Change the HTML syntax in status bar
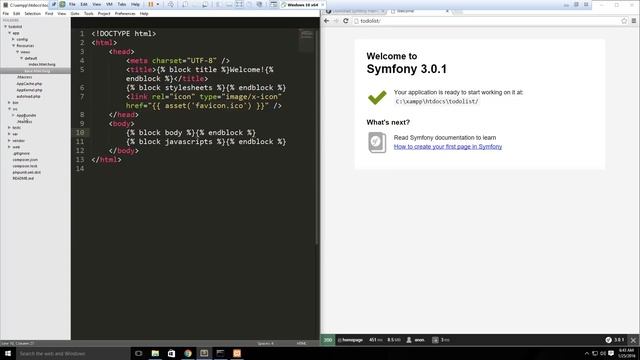 (301, 344)
